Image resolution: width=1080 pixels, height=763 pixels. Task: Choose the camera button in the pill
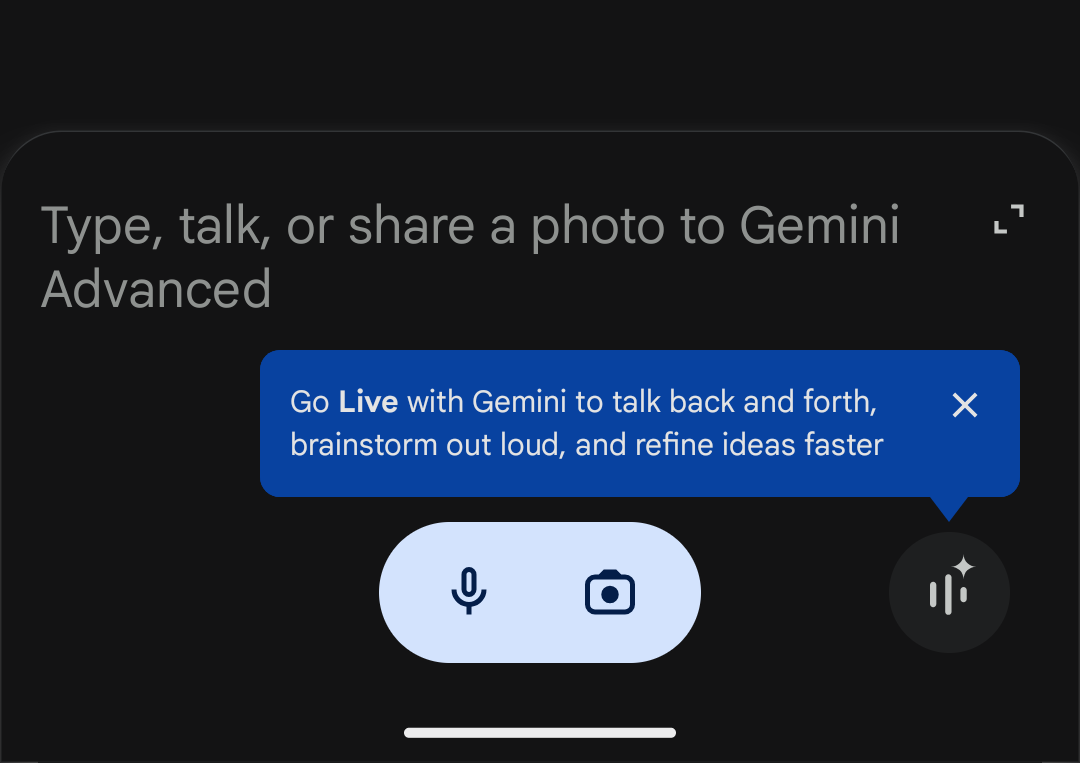(610, 592)
